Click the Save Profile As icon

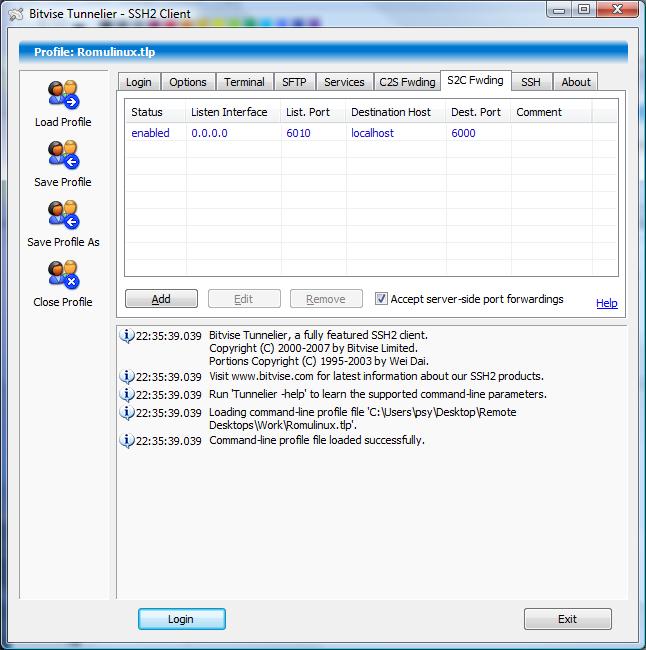(63, 214)
